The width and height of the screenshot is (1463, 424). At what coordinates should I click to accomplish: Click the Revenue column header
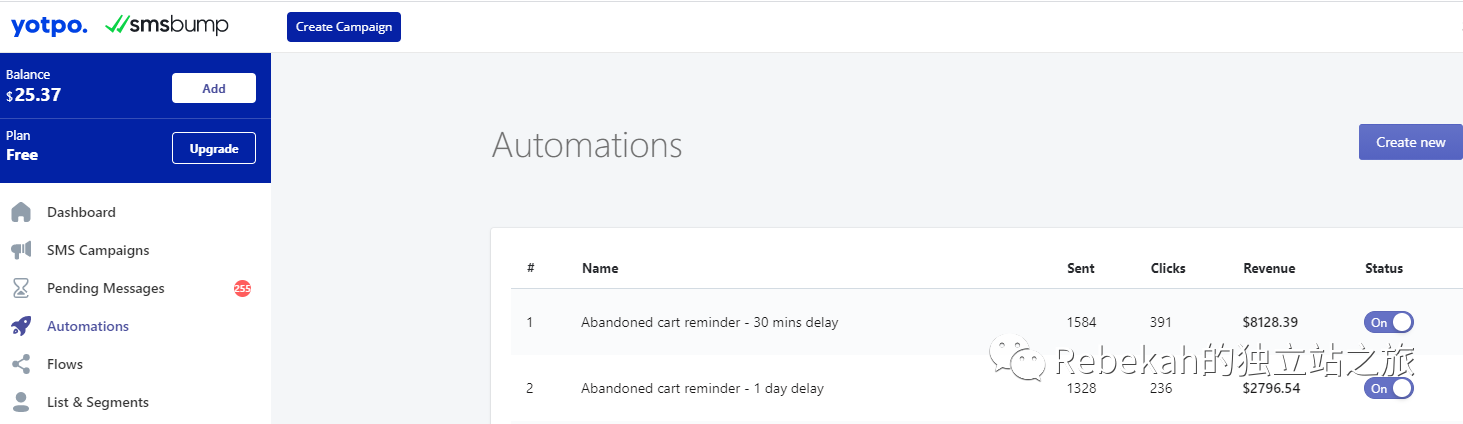[1269, 268]
